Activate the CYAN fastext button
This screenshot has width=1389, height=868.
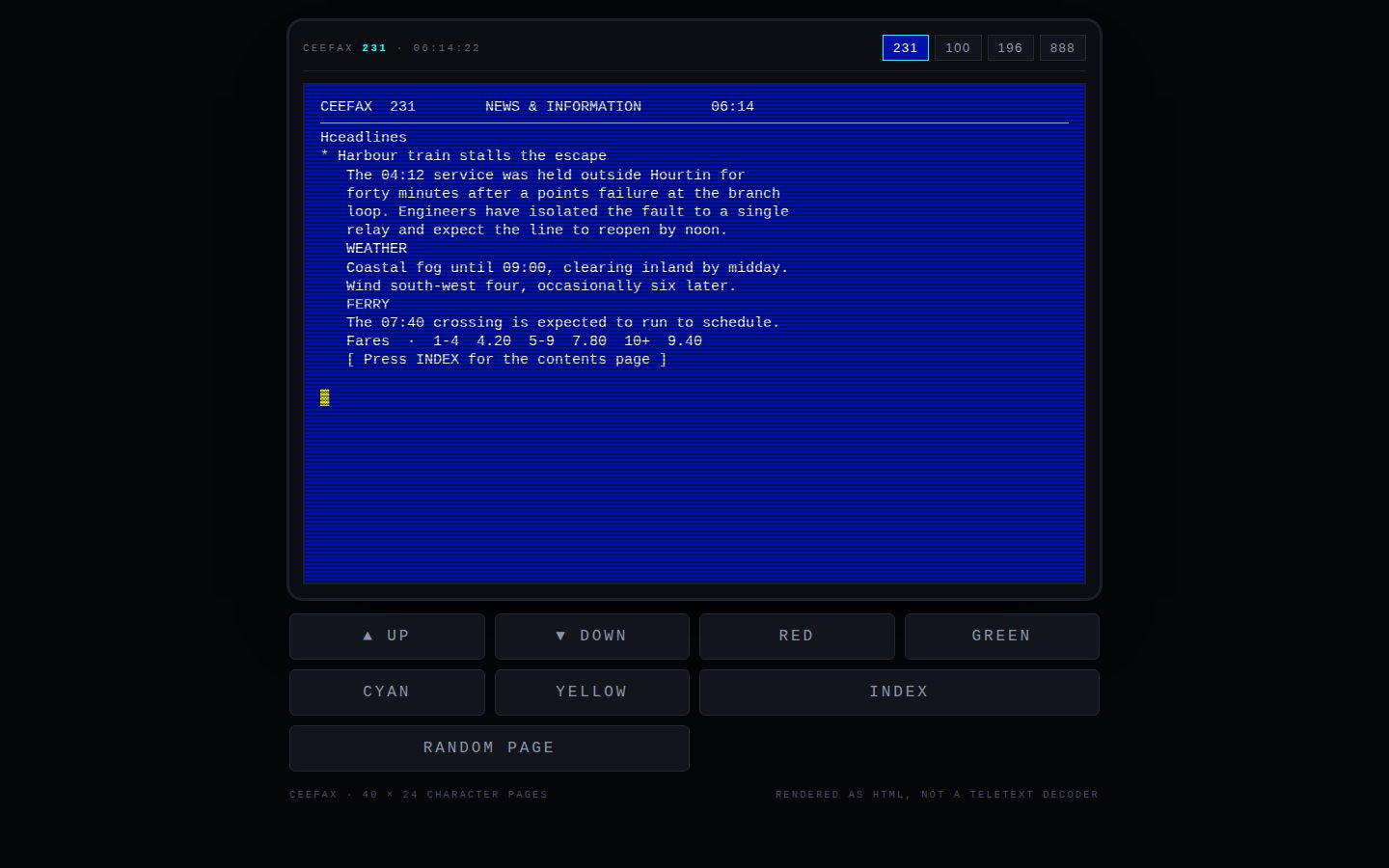[387, 692]
